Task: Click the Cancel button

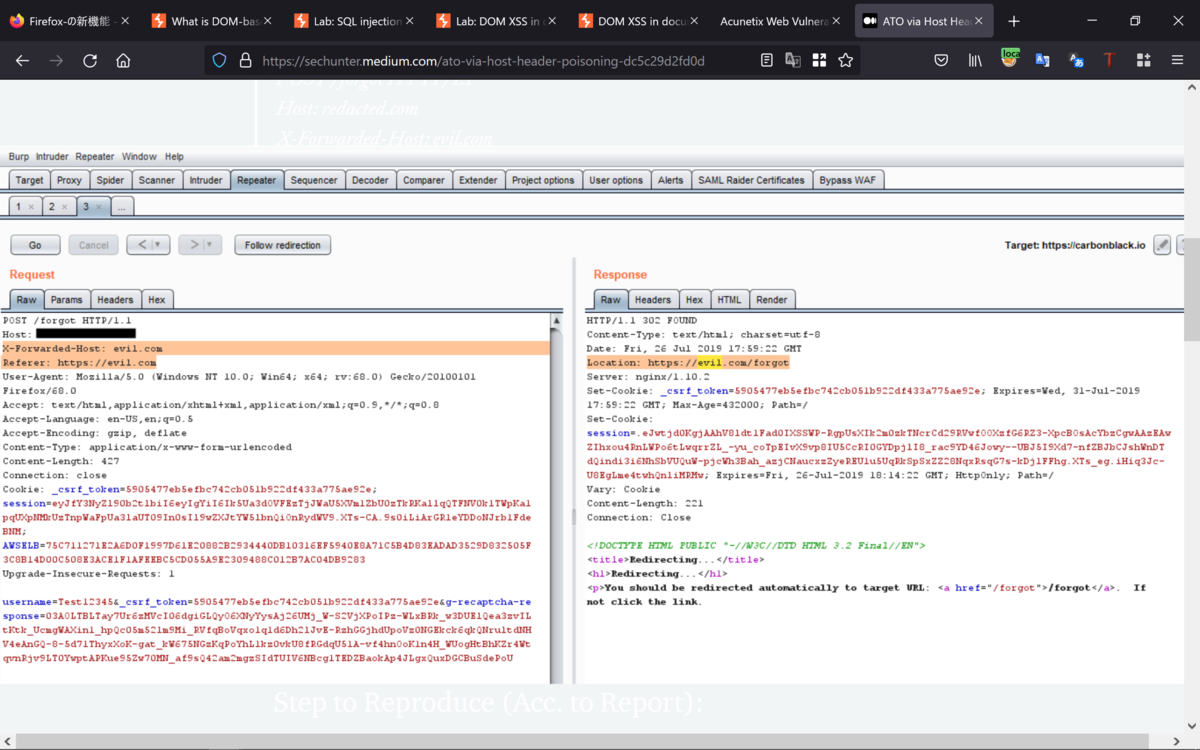Action: click(x=93, y=245)
